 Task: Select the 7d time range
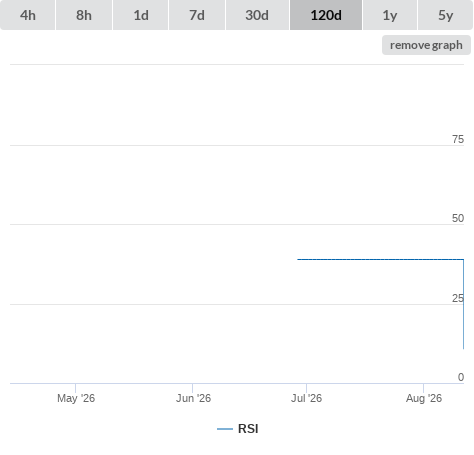pyautogui.click(x=197, y=15)
